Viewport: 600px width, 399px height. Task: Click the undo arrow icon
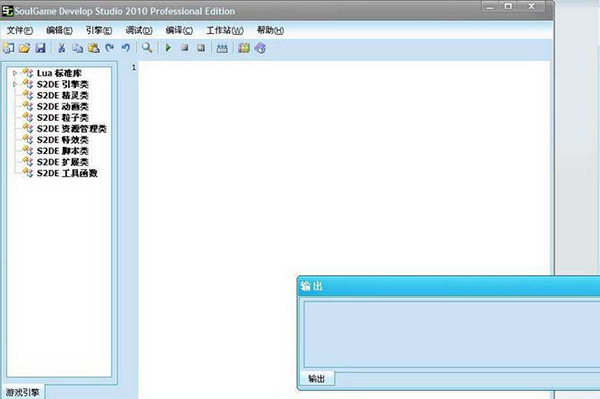pyautogui.click(x=126, y=48)
